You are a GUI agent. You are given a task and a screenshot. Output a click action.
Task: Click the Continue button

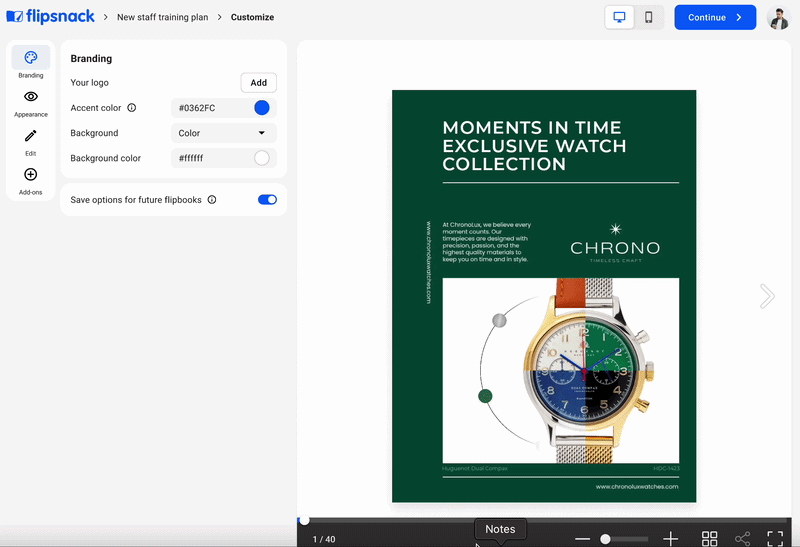tap(714, 17)
